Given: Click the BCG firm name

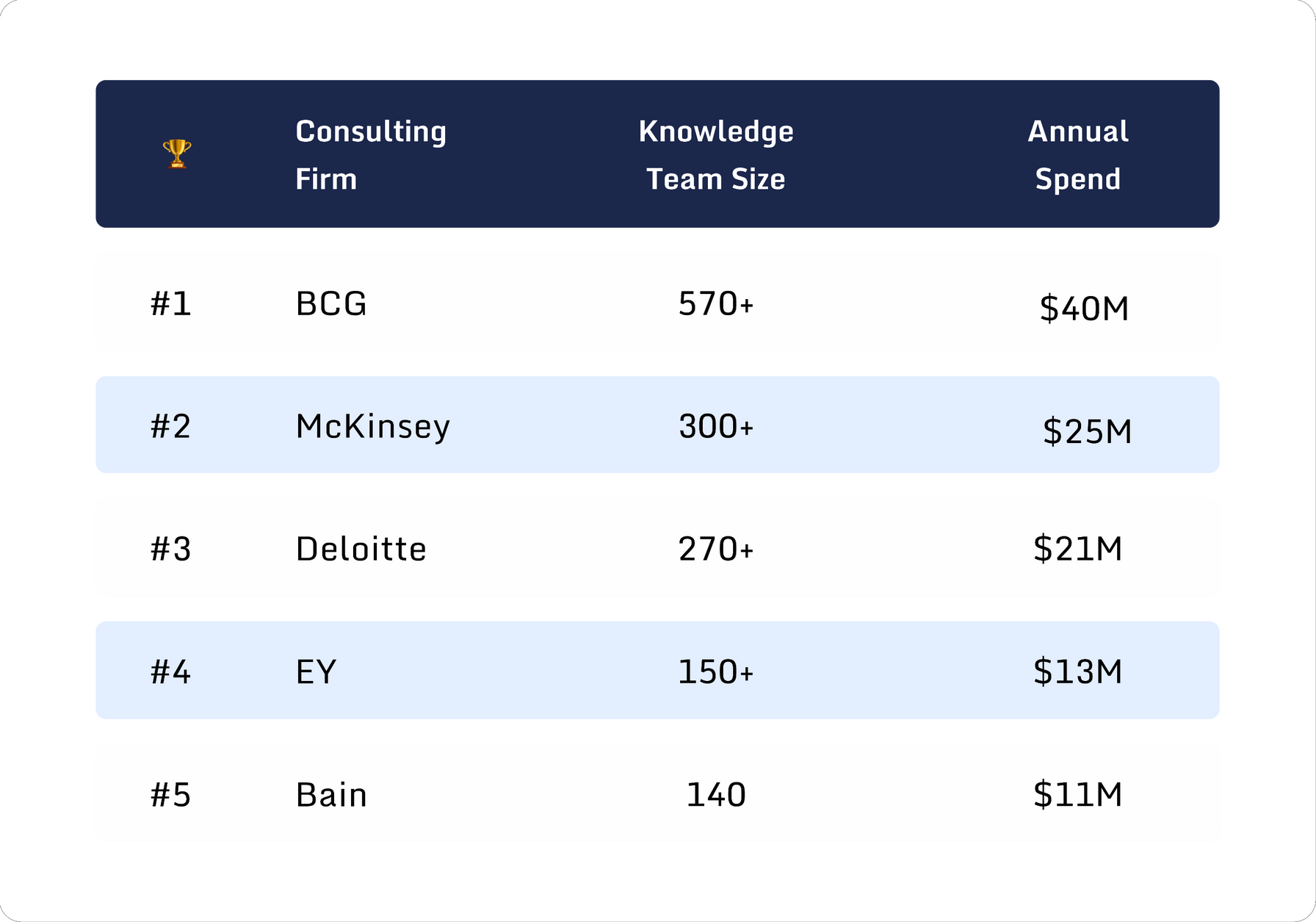Looking at the screenshot, I should point(331,303).
